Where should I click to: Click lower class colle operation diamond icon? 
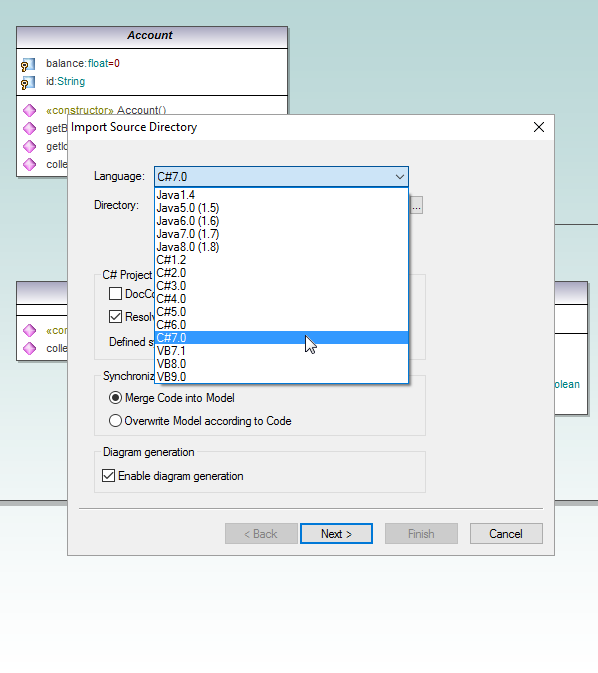pos(30,349)
